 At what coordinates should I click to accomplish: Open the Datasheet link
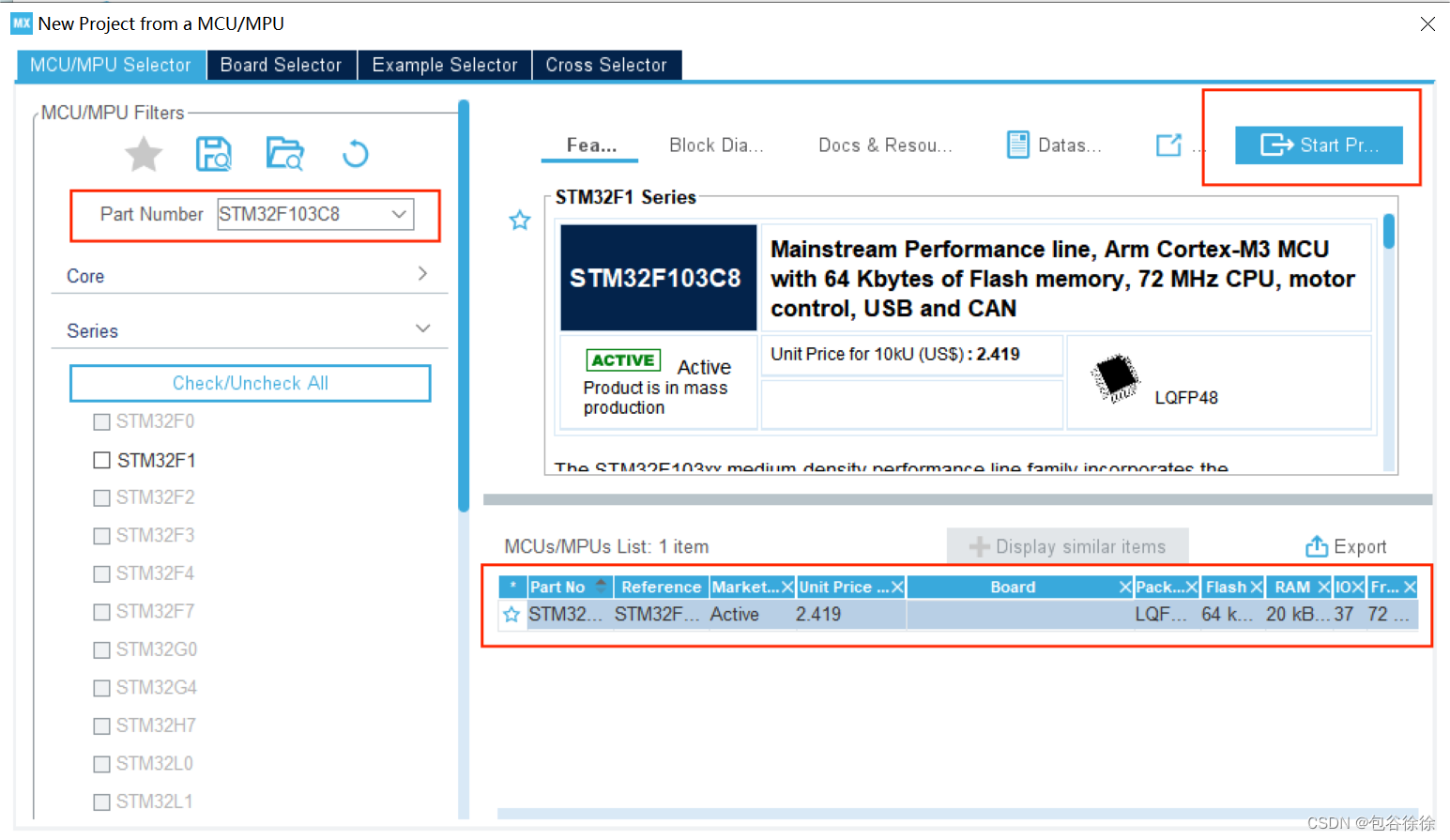(x=1069, y=145)
